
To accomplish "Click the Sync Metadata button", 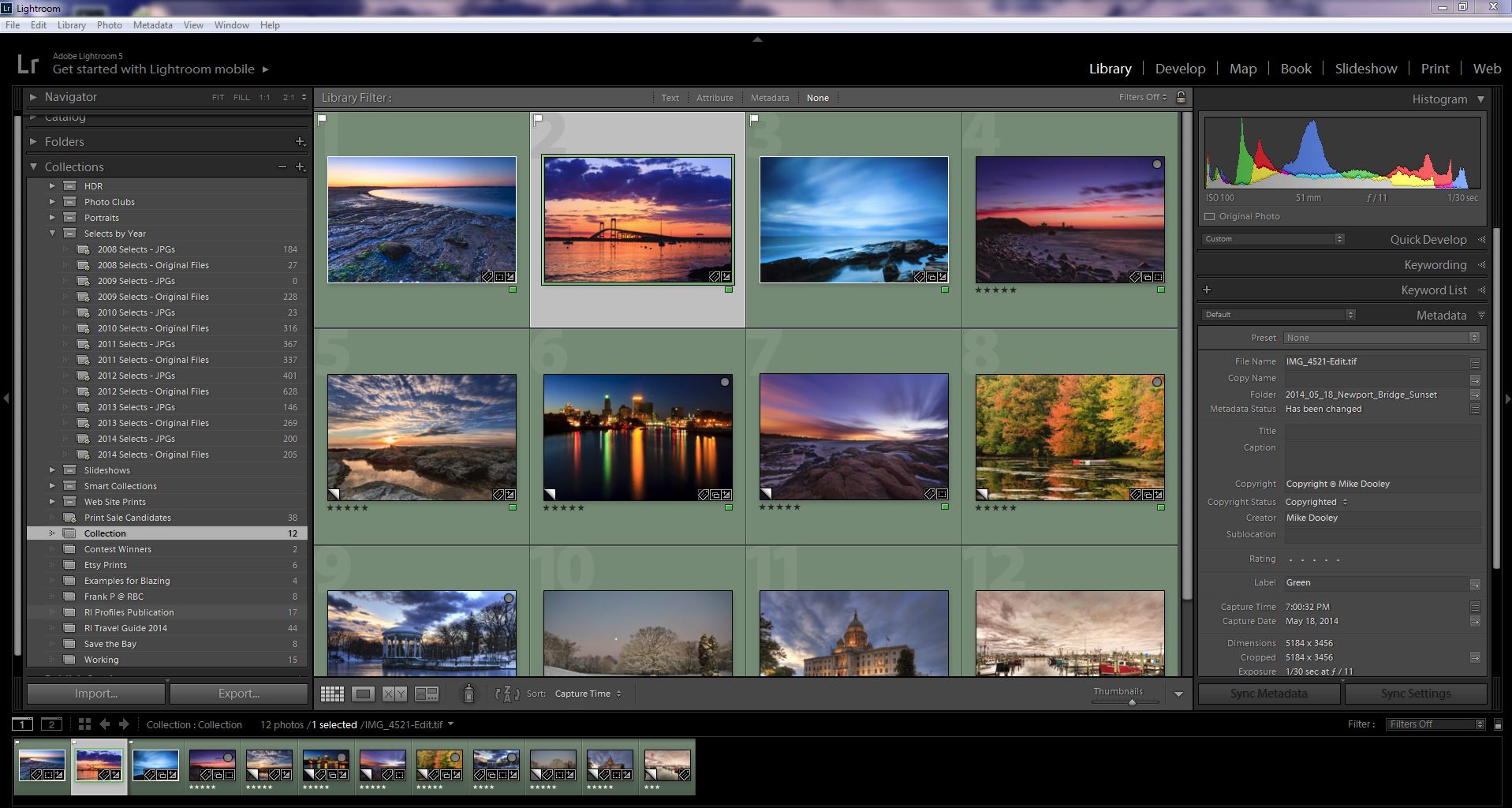I will tap(1268, 694).
